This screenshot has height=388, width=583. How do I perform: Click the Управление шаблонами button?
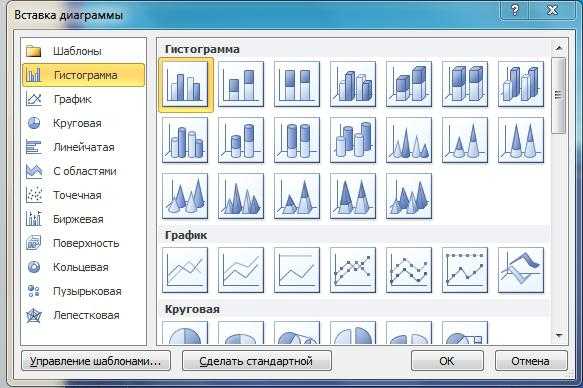coord(96,361)
